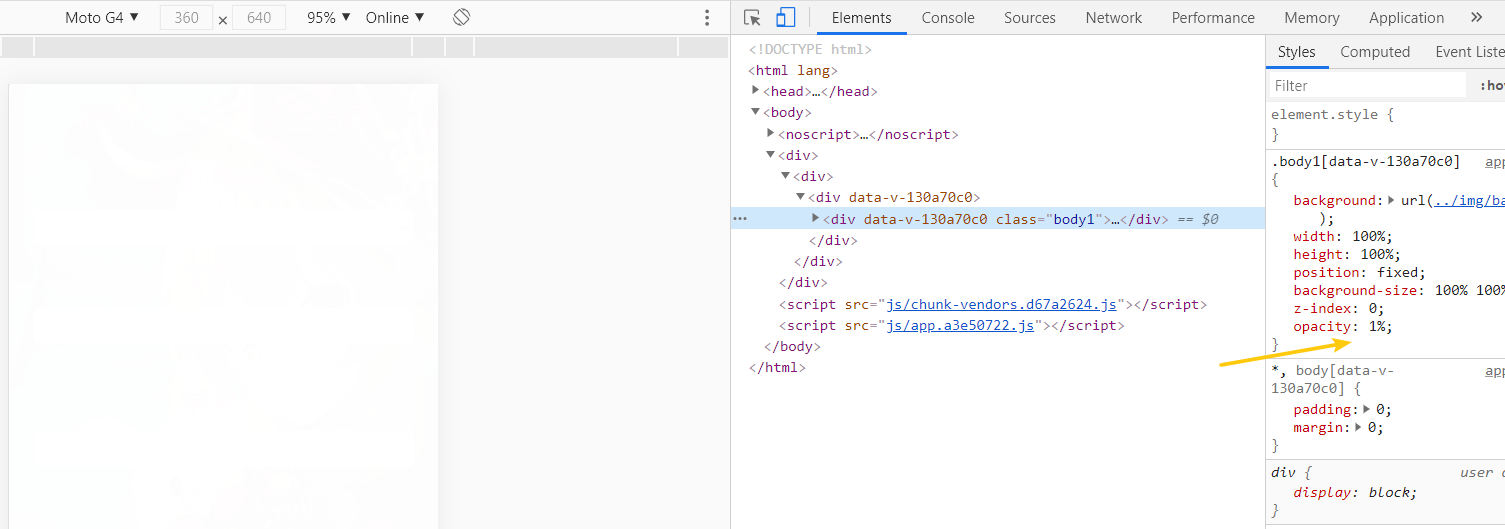This screenshot has height=529, width=1505.
Task: Open the Moto G4 device dropdown
Action: 102,18
